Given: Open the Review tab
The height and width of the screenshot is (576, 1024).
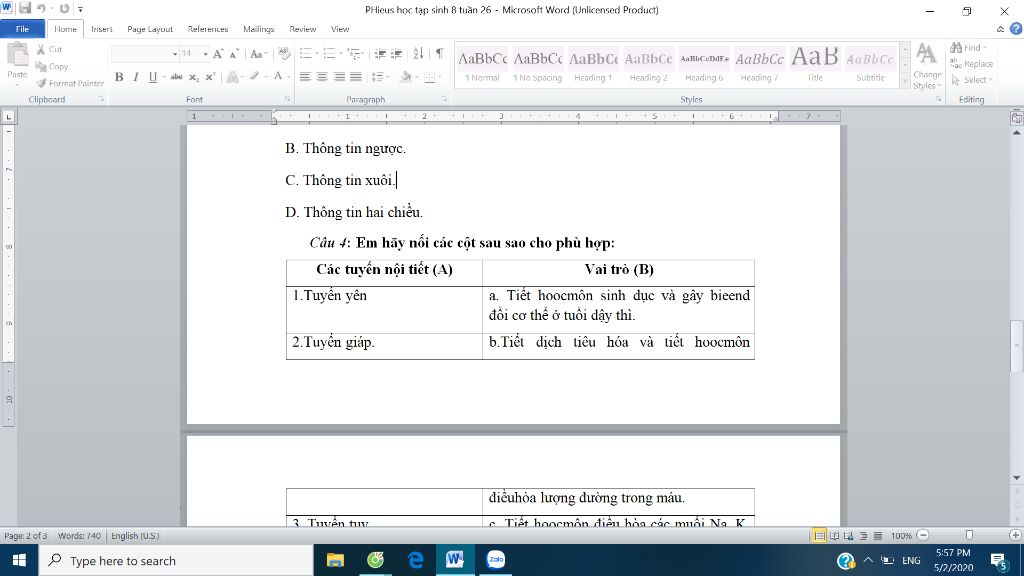Looking at the screenshot, I should coord(302,29).
